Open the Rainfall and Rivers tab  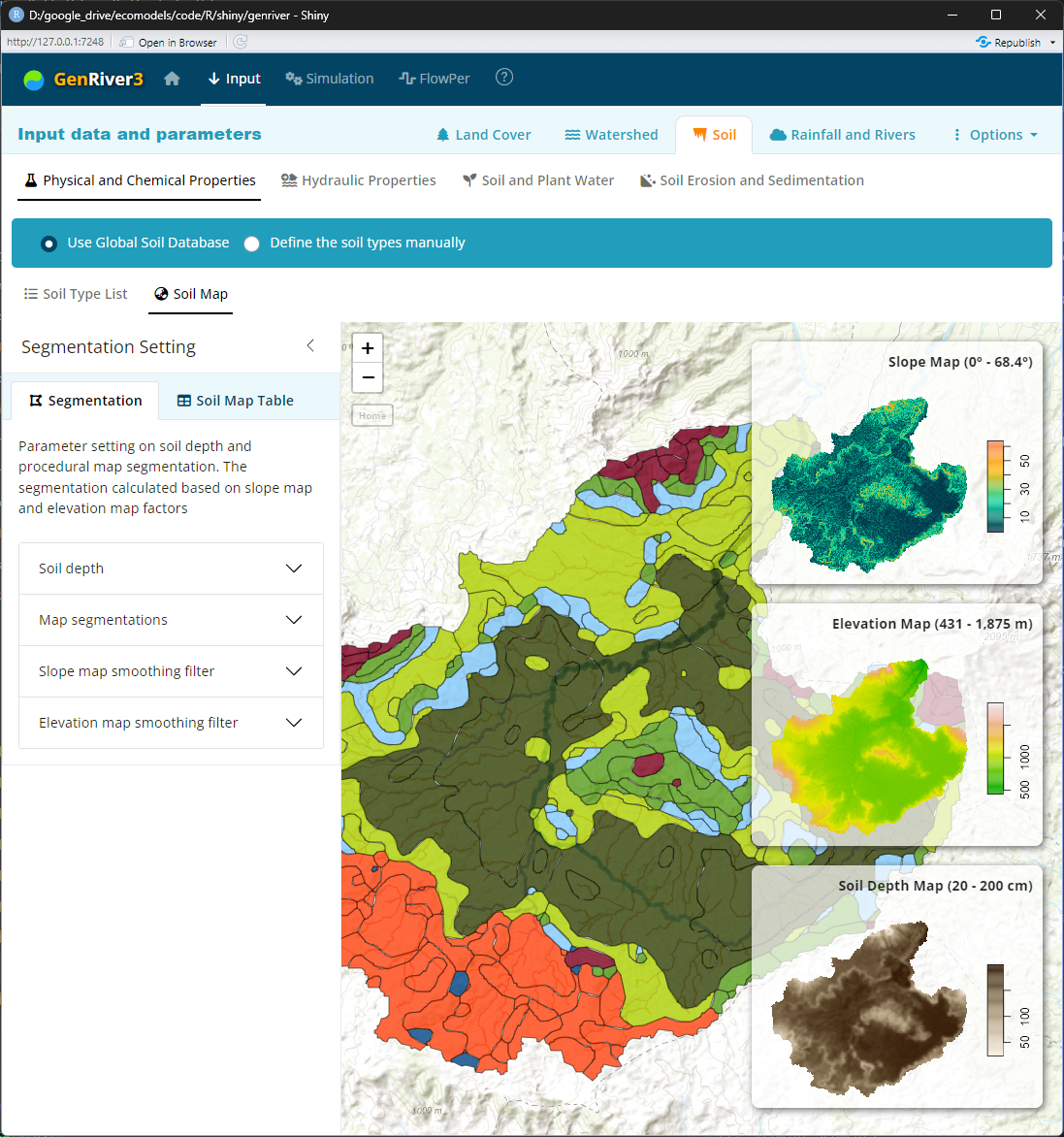point(842,135)
